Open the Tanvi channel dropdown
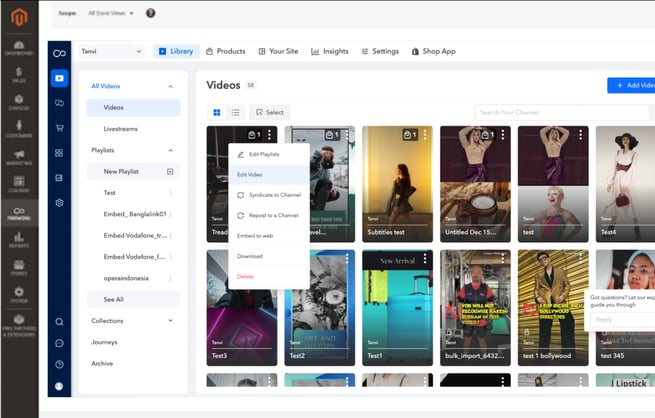655x418 pixels. point(111,51)
